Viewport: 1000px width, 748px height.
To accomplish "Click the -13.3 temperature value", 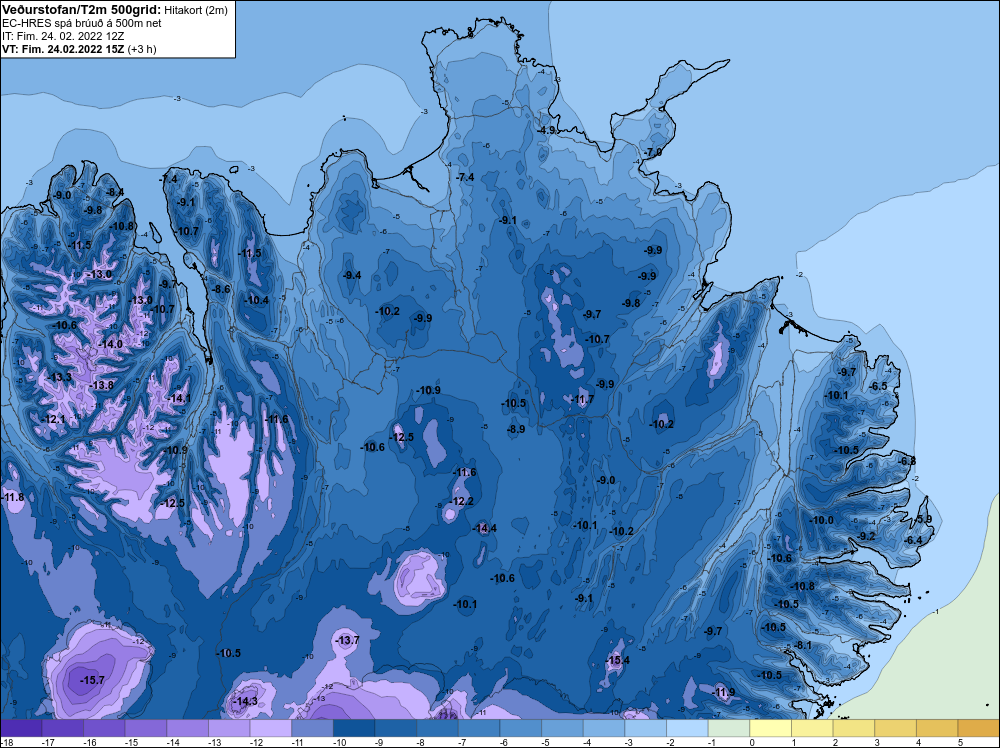I will [60, 377].
